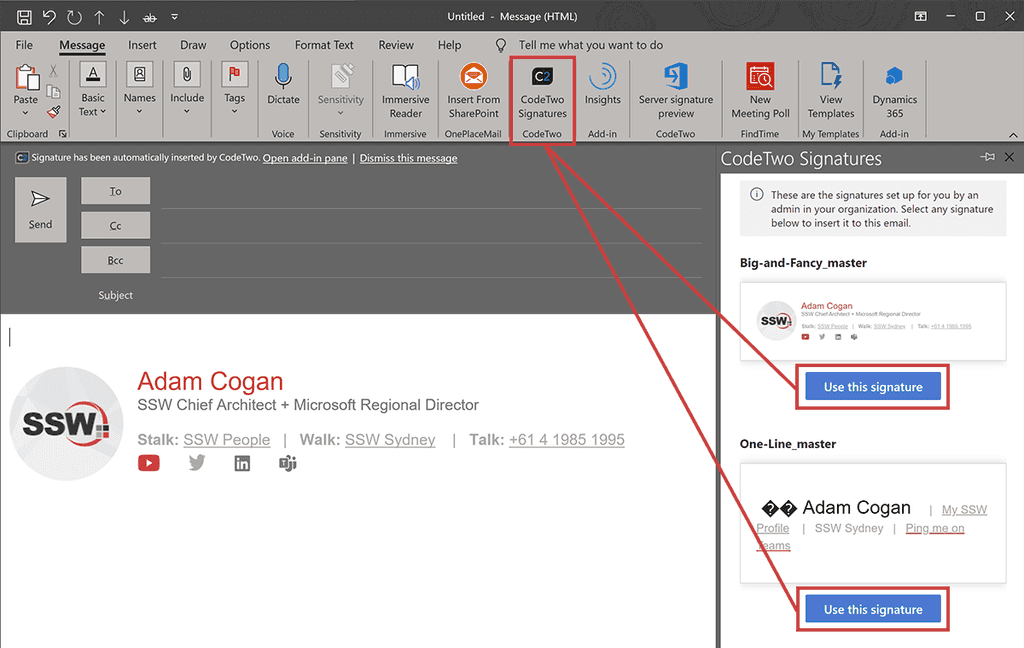Open the Immersive Reader tool

coord(405,90)
